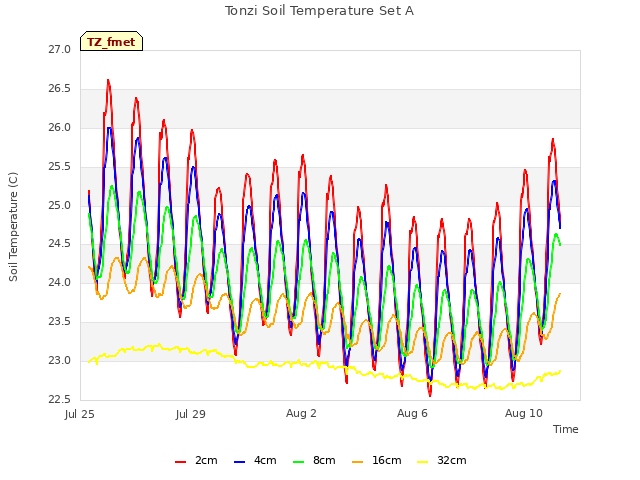Click the 23.0 y-axis tick label
The height and width of the screenshot is (480, 640).
click(60, 361)
